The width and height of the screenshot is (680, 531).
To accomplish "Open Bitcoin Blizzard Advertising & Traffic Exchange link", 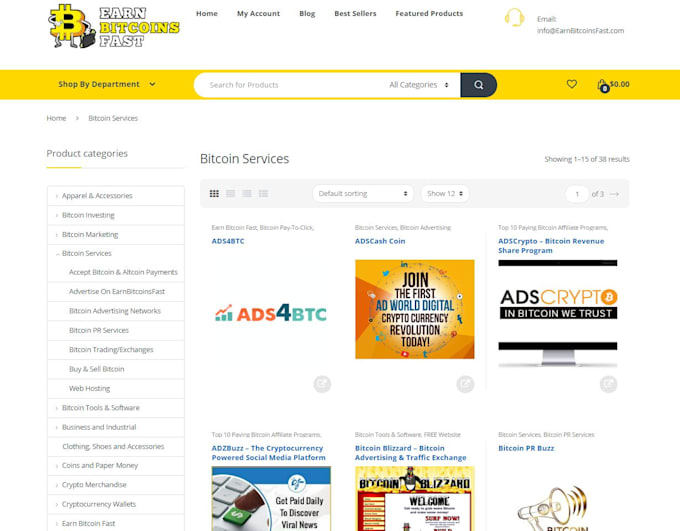I will 411,452.
